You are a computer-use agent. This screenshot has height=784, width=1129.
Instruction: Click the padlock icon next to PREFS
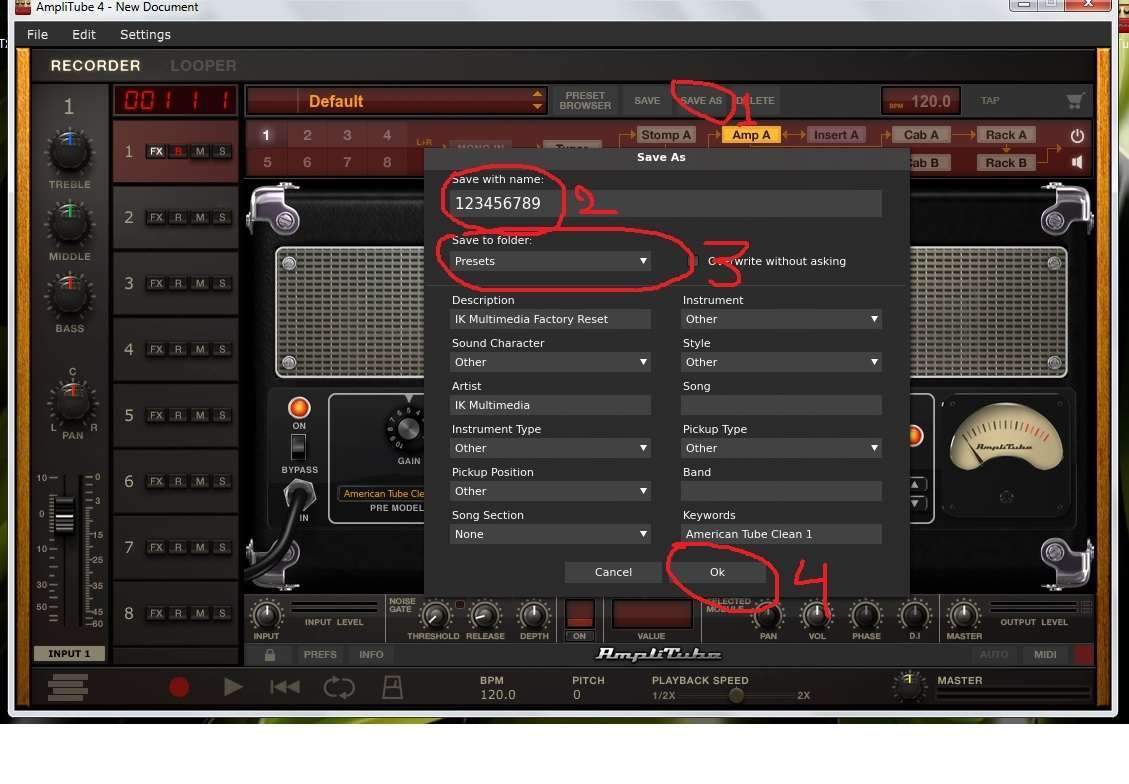pos(270,655)
